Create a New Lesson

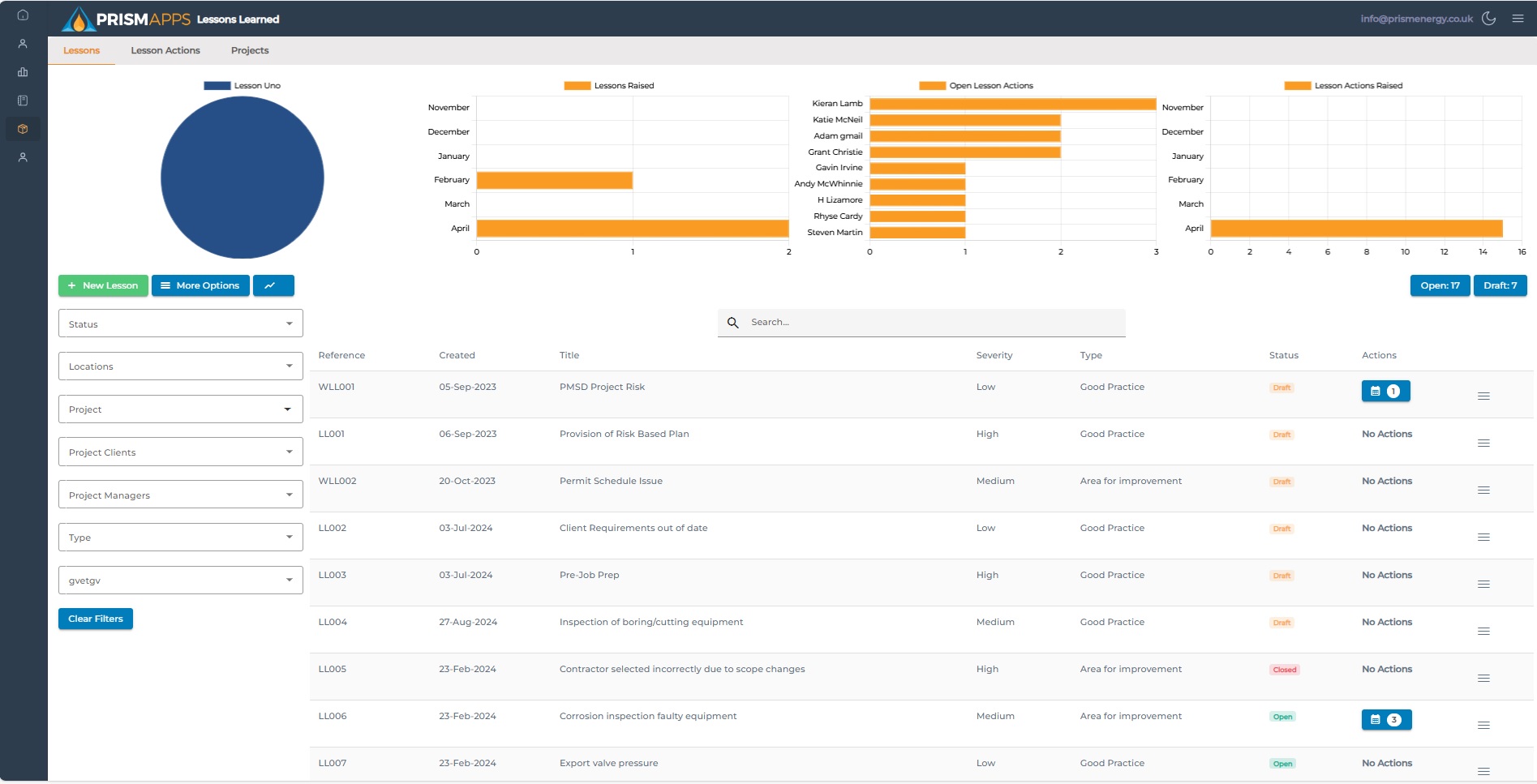(x=103, y=285)
